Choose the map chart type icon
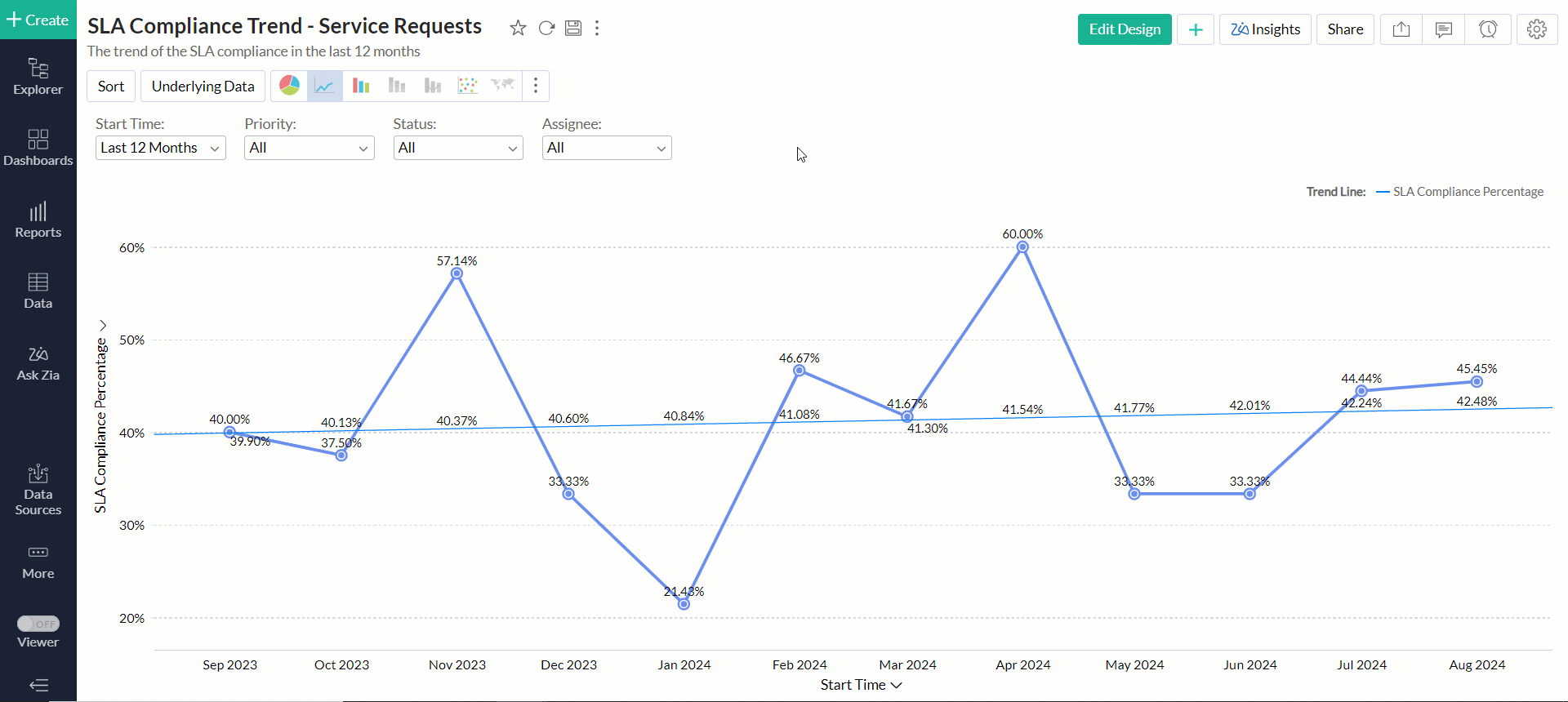 pos(502,86)
